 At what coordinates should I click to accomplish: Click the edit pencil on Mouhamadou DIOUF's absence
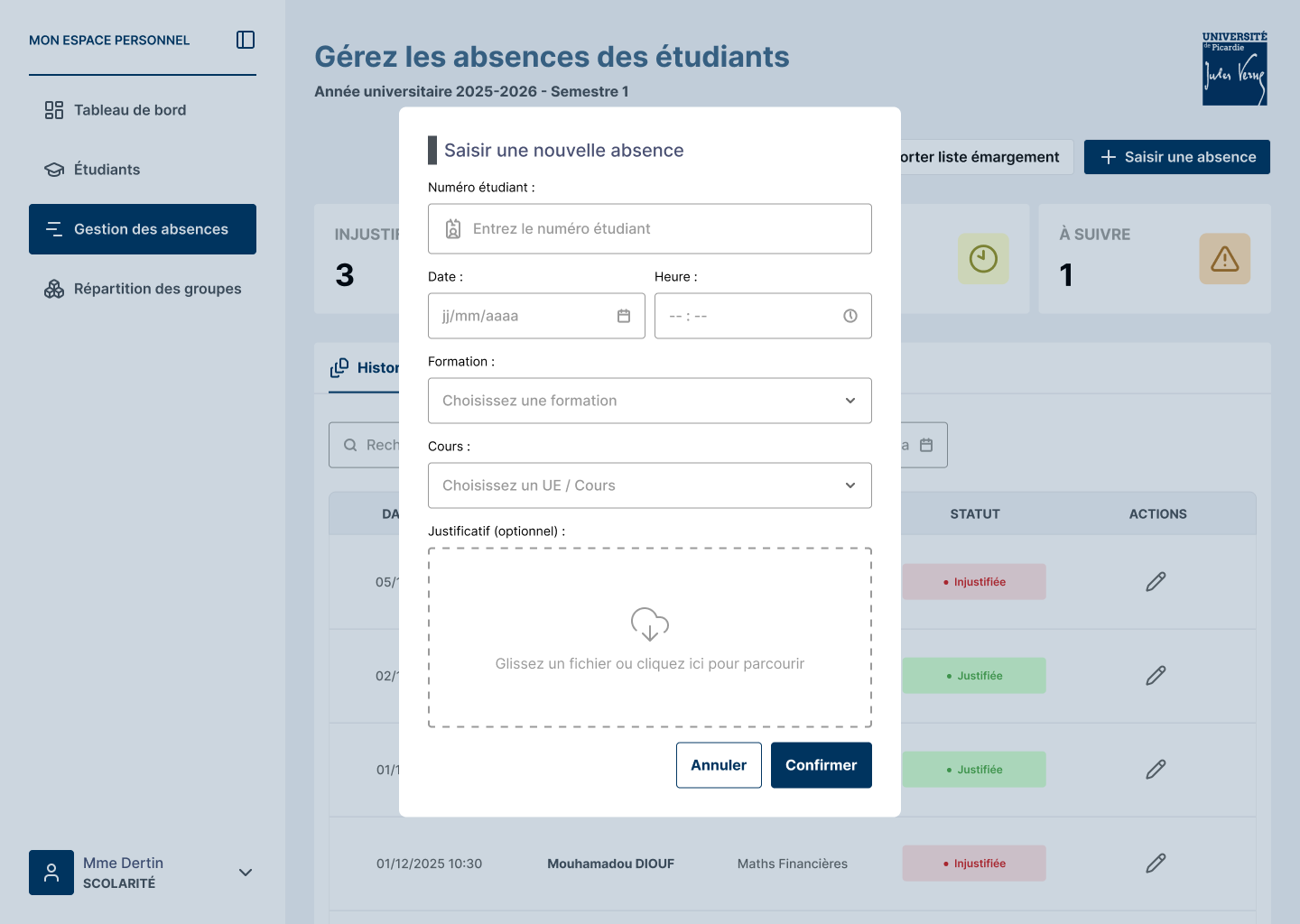tap(1156, 864)
